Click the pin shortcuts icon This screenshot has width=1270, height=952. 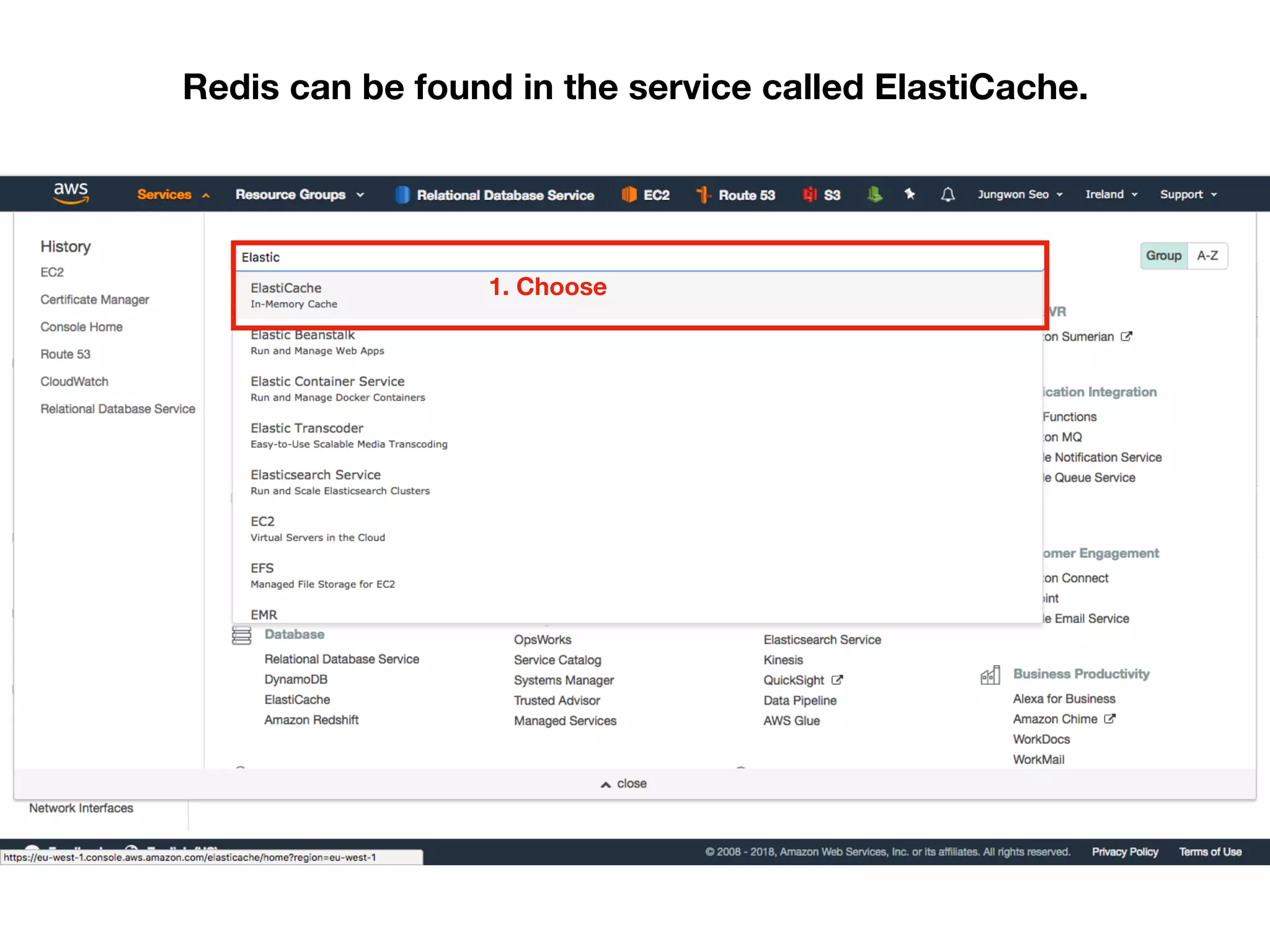[910, 194]
